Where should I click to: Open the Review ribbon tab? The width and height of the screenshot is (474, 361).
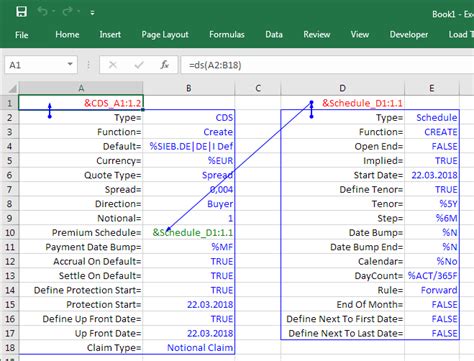pos(317,35)
